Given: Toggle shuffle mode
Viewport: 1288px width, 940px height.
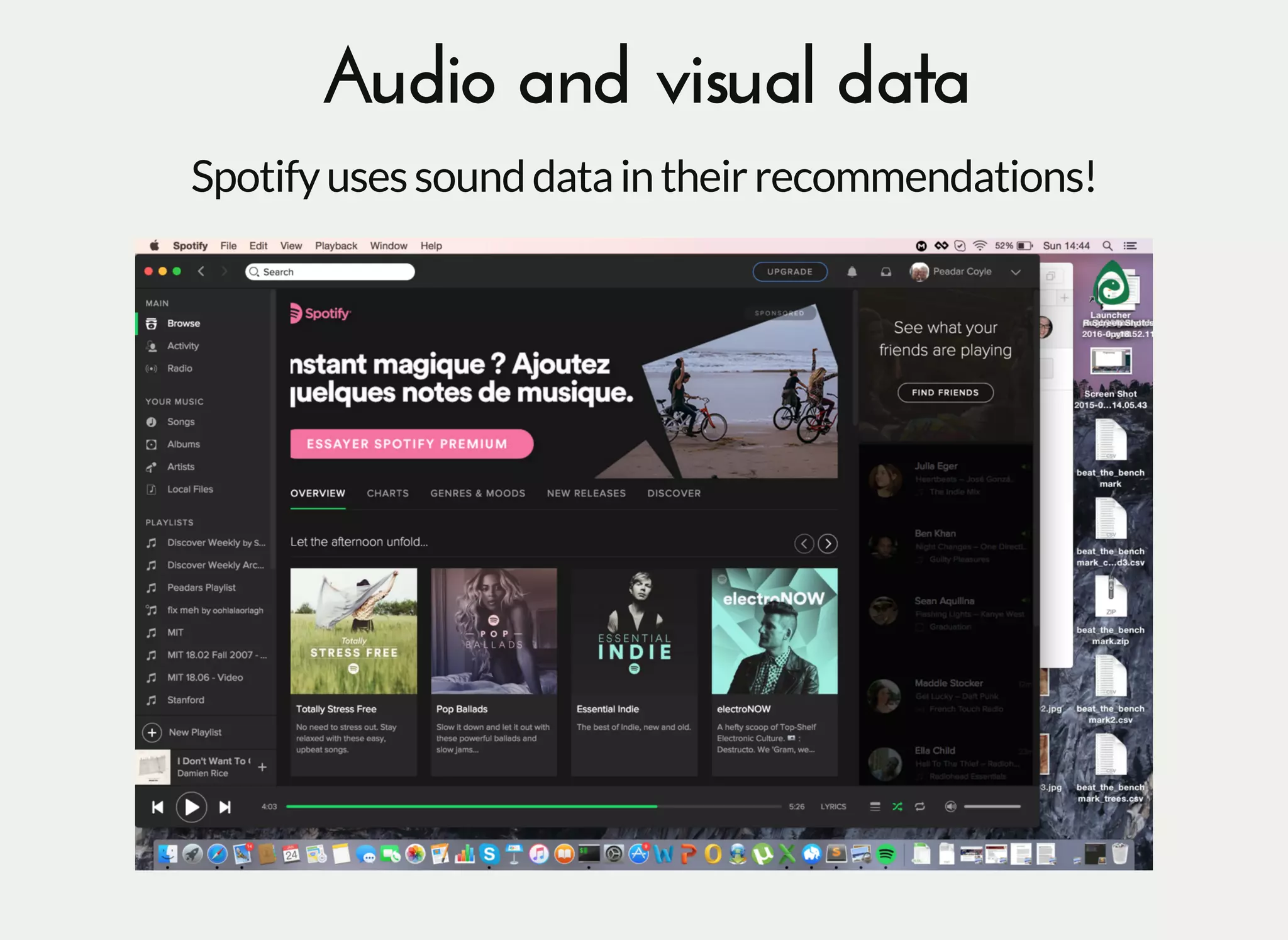Looking at the screenshot, I should point(897,806).
